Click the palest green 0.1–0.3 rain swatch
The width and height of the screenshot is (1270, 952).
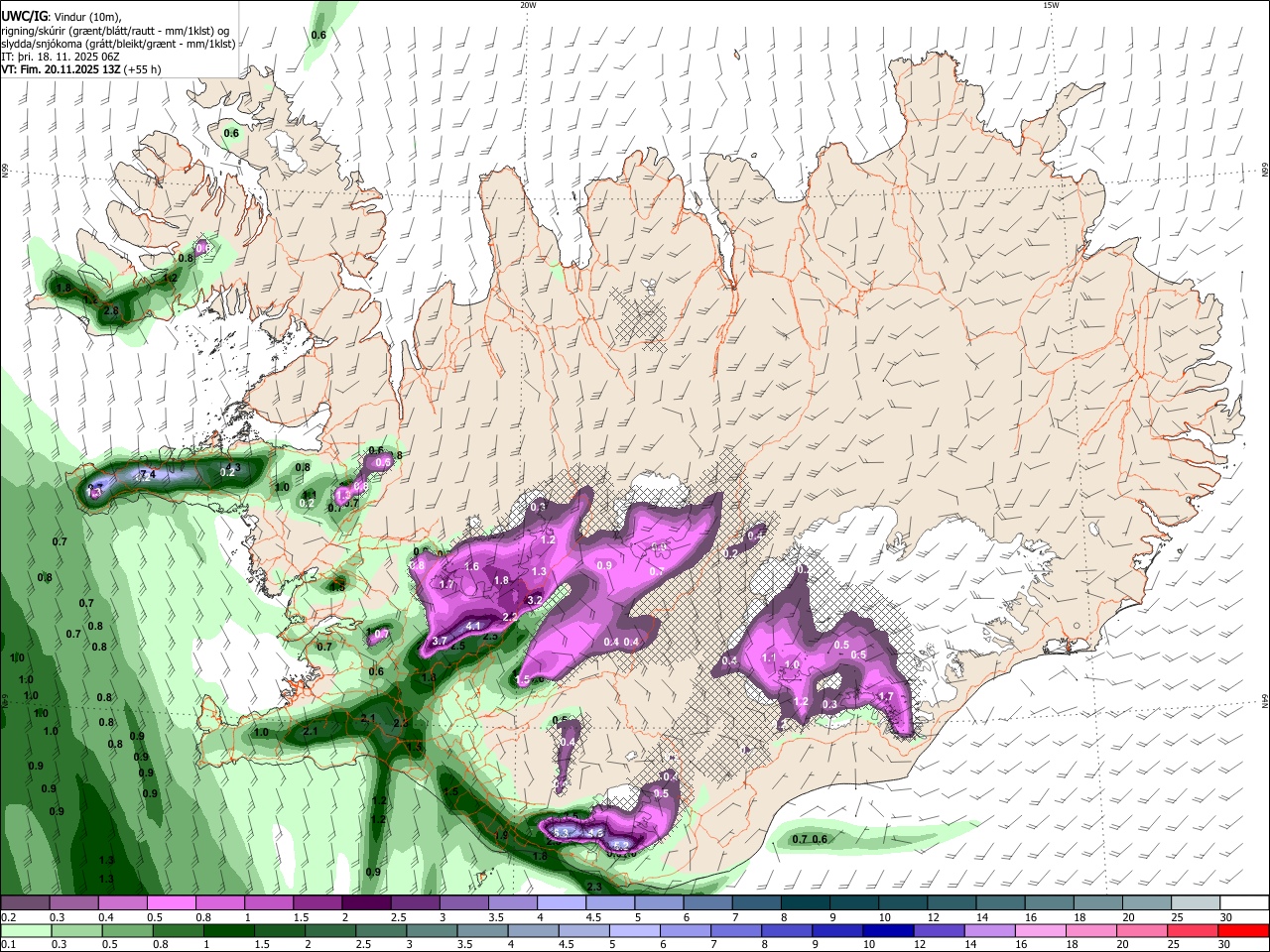pyautogui.click(x=25, y=931)
